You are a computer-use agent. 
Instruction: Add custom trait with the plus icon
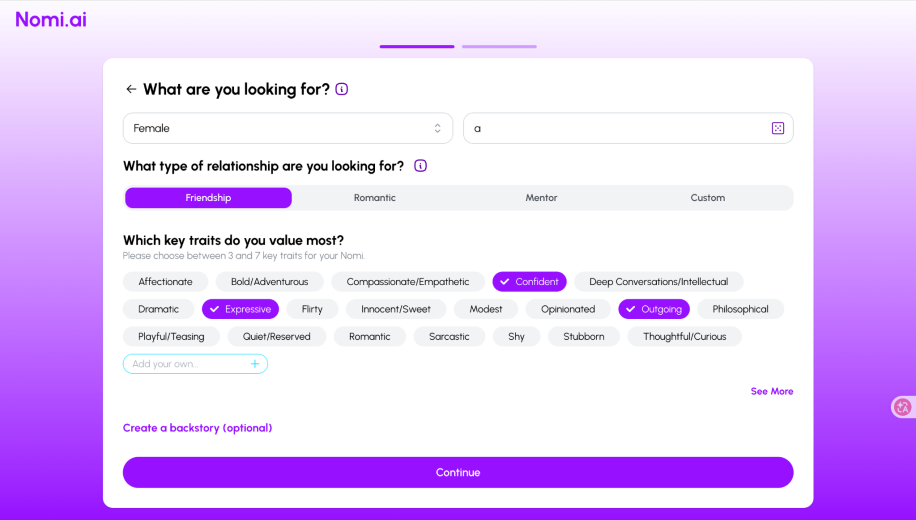[x=255, y=363]
